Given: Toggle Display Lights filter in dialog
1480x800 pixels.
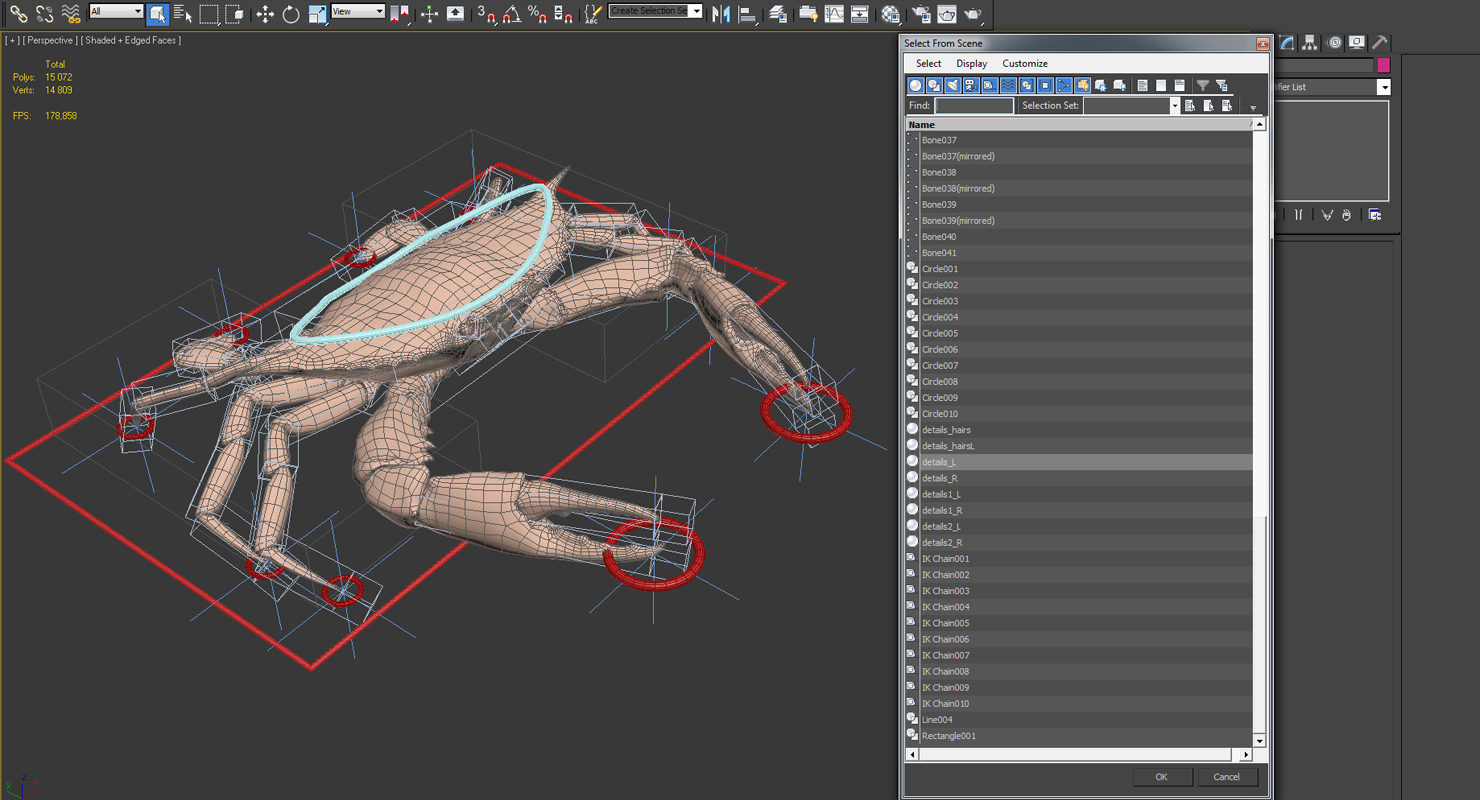Looking at the screenshot, I should pyautogui.click(x=952, y=85).
